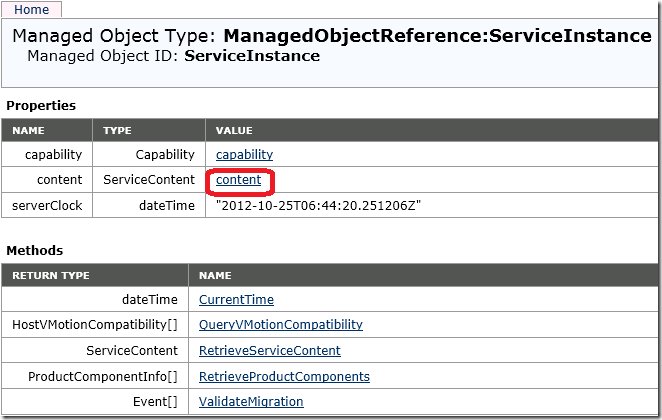The height and width of the screenshot is (420, 662).
Task: Invoke the CurrentTime method link
Action: (236, 299)
